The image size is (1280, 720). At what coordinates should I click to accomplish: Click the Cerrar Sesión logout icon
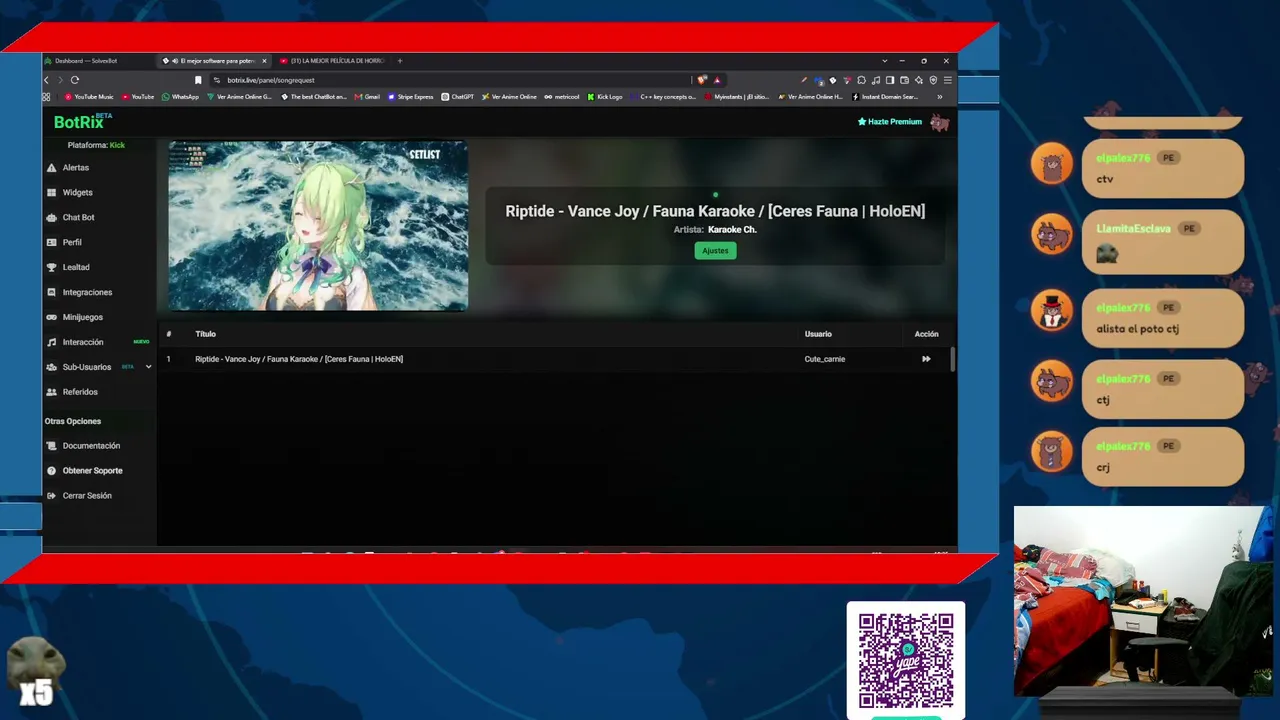coord(52,496)
